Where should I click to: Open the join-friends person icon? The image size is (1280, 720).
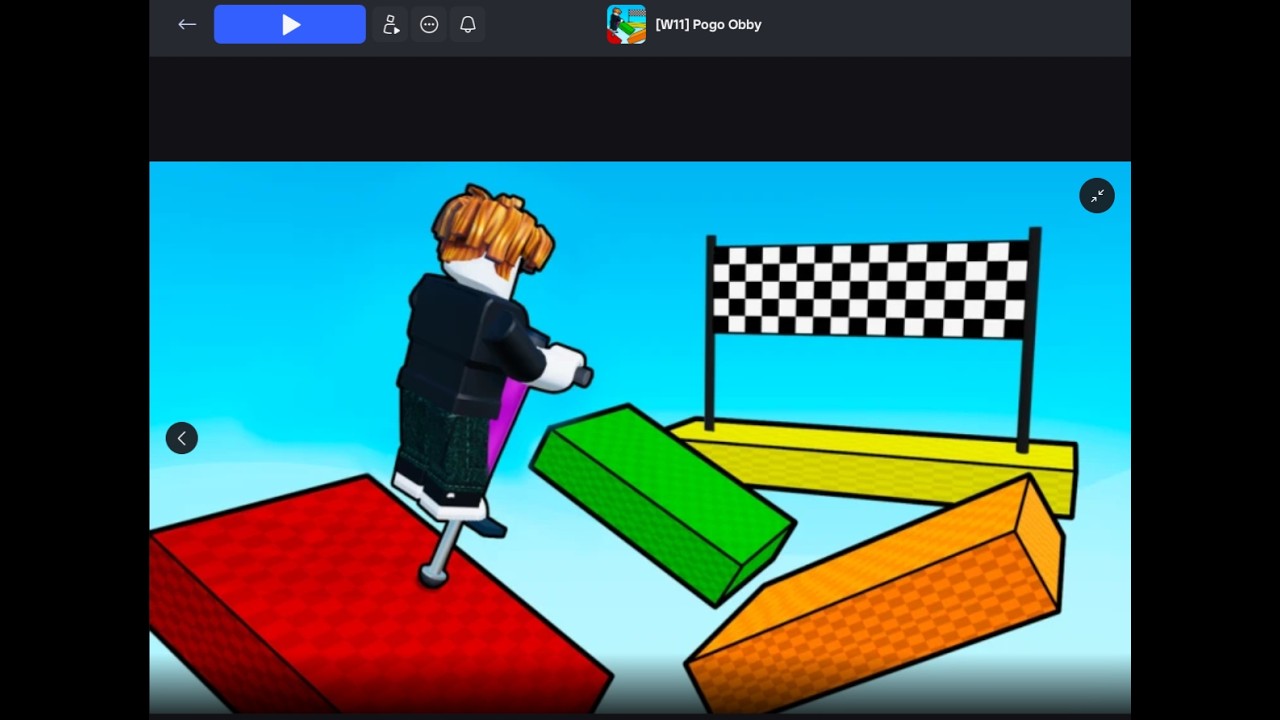pyautogui.click(x=391, y=25)
